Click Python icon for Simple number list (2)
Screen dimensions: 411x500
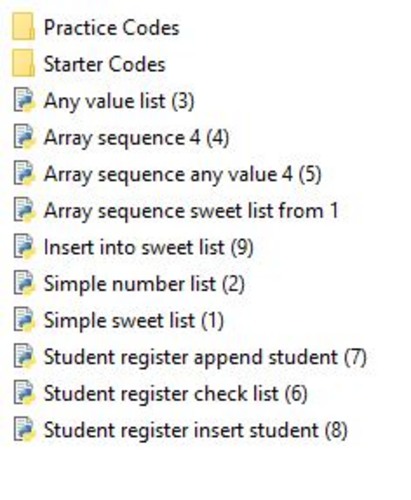point(24,283)
